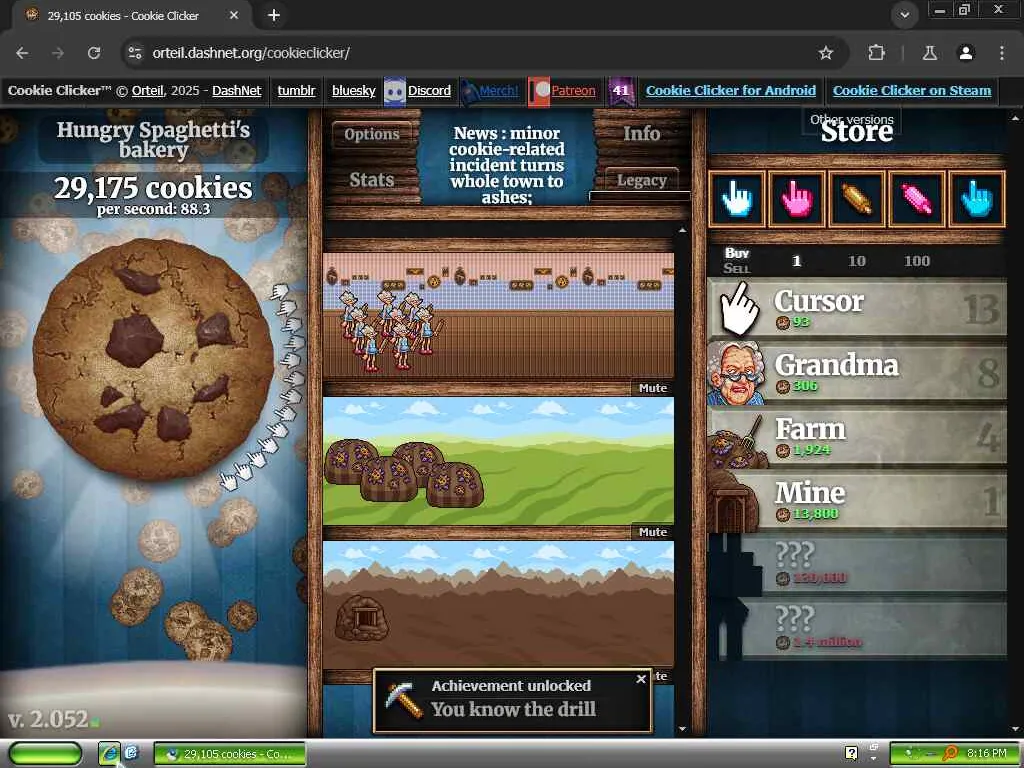Open the Stats menu

coord(372,180)
